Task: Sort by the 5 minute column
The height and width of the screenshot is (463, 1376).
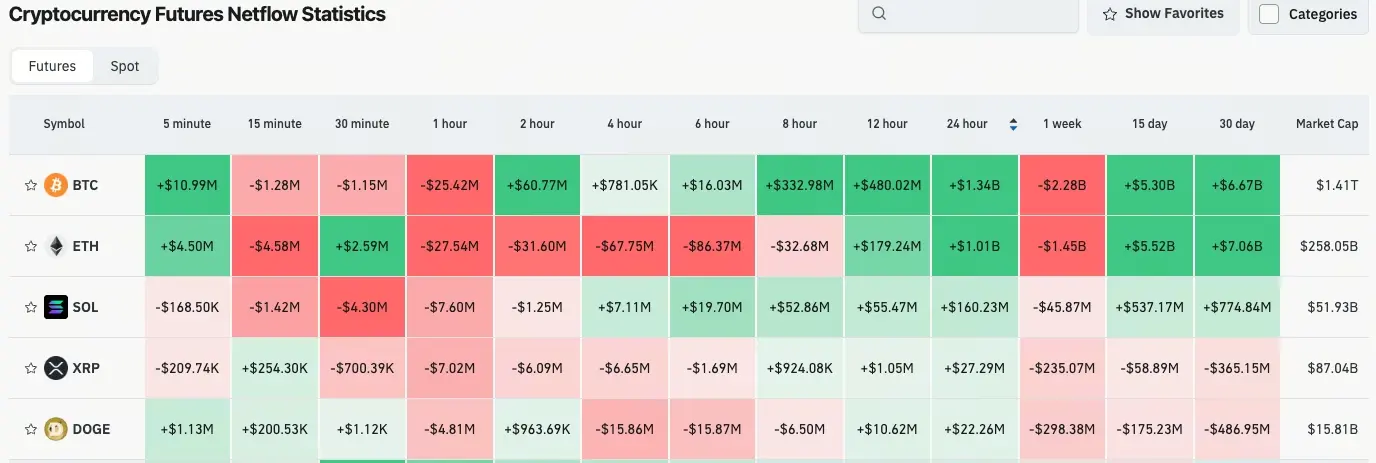Action: pyautogui.click(x=187, y=124)
